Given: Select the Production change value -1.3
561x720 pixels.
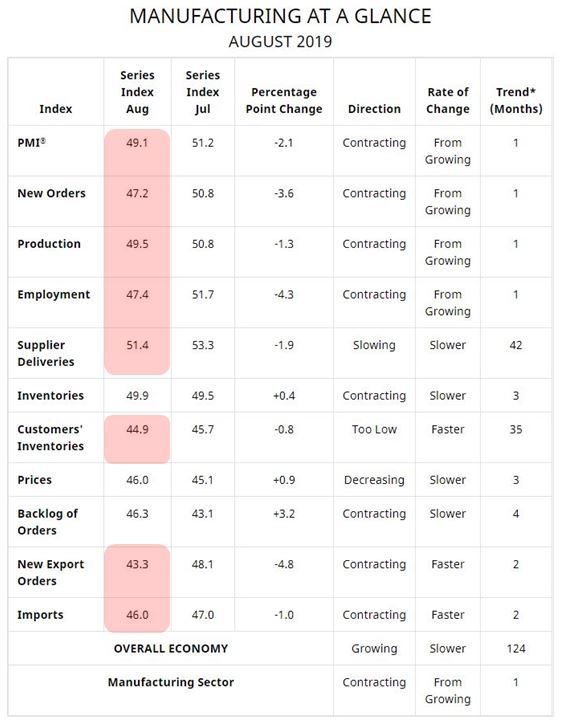Looking at the screenshot, I should pos(284,244).
